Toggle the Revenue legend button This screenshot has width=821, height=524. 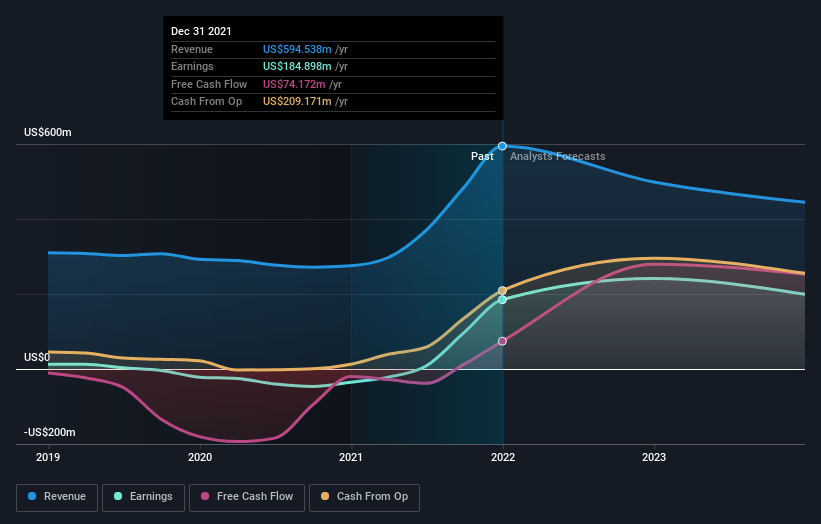click(x=57, y=497)
